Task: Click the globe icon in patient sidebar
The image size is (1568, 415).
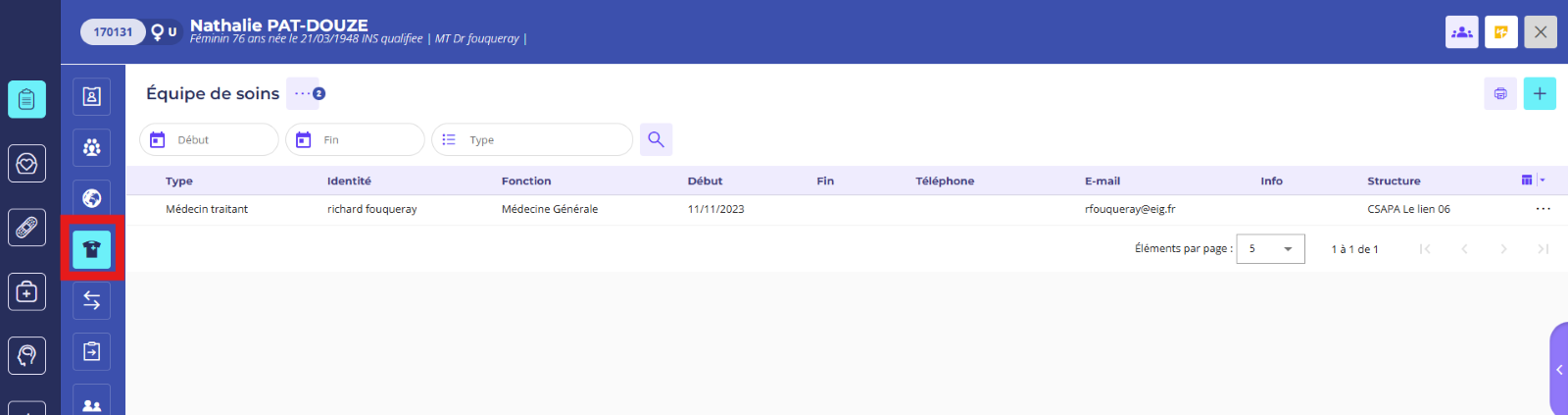Action: click(x=91, y=198)
